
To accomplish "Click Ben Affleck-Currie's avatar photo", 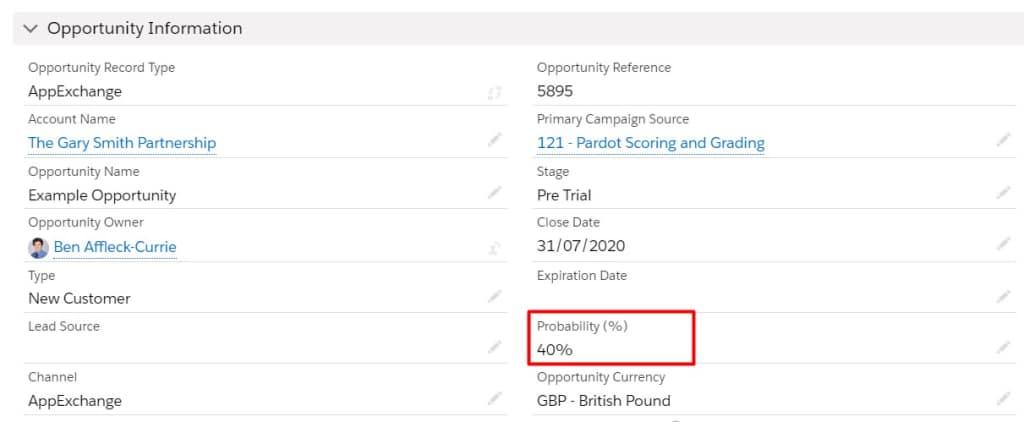I will (x=38, y=247).
